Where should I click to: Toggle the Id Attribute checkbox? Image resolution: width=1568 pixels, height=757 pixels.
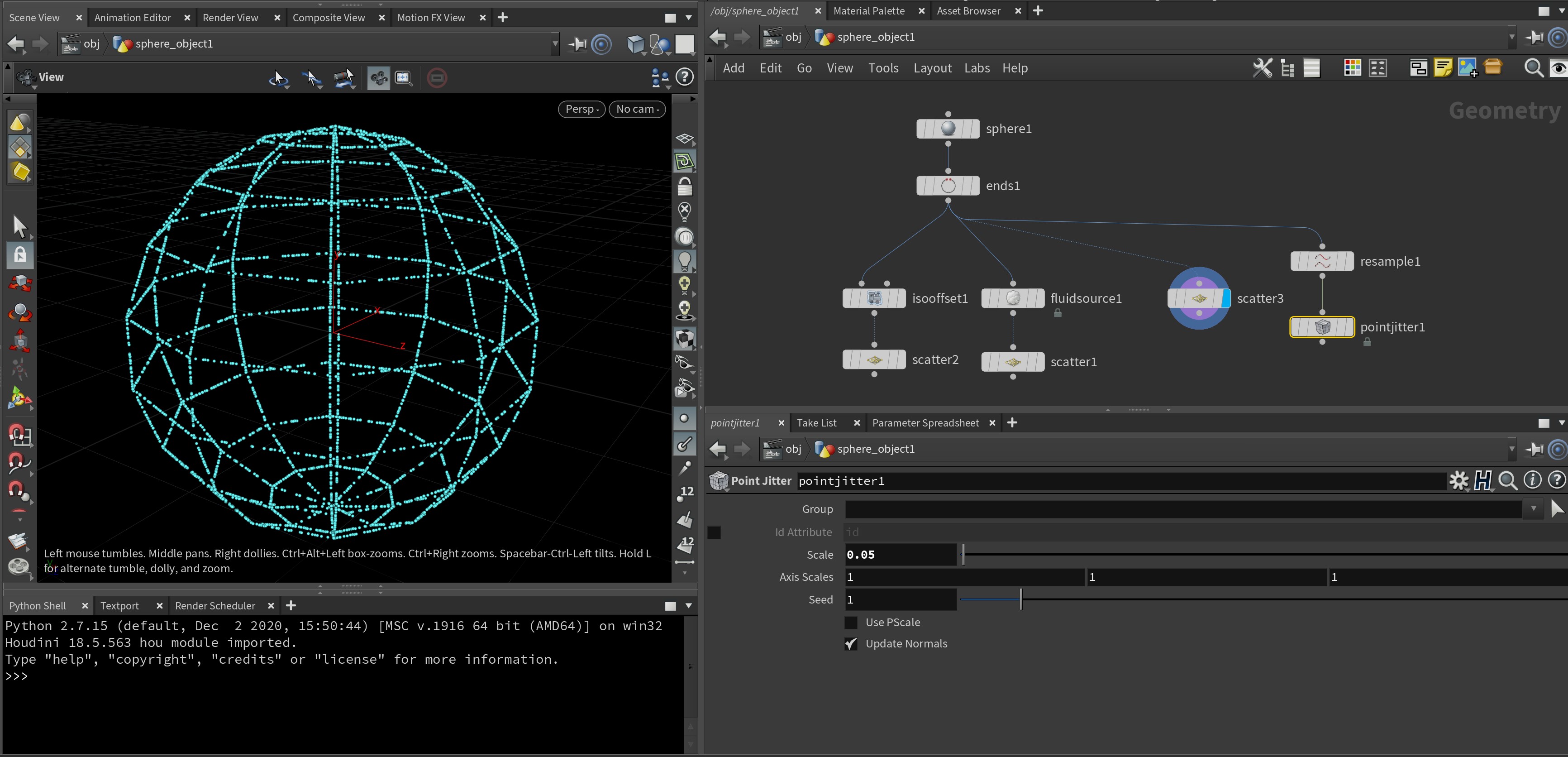tap(715, 532)
